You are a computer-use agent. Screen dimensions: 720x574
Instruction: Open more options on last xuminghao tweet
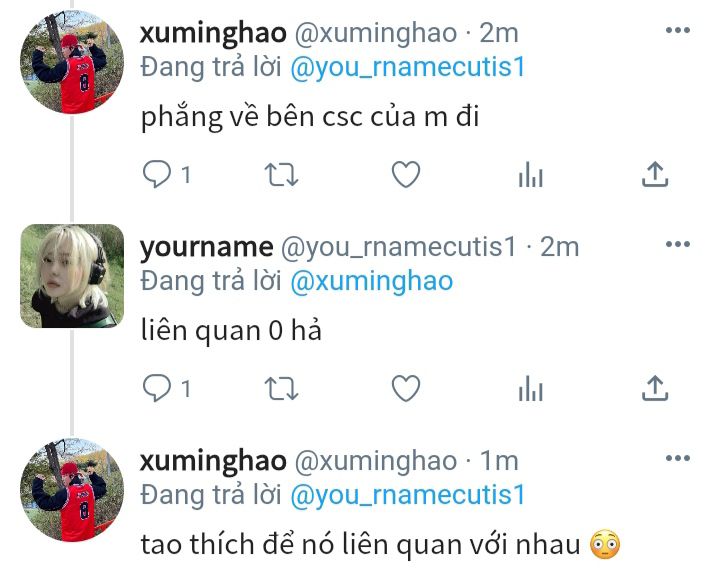pos(678,458)
